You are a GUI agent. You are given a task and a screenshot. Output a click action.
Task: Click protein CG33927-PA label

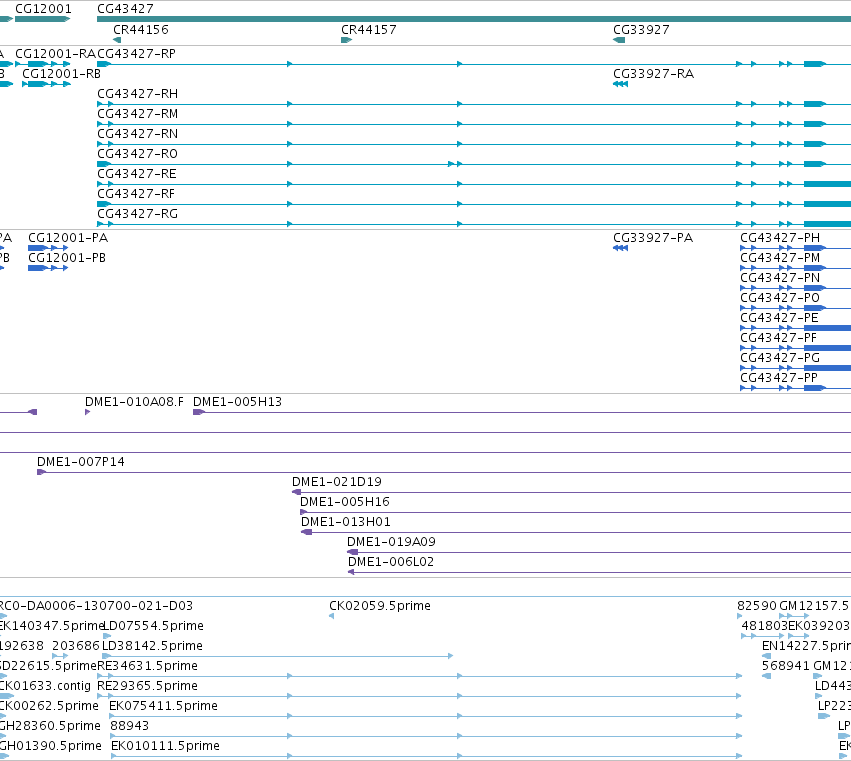coord(653,238)
